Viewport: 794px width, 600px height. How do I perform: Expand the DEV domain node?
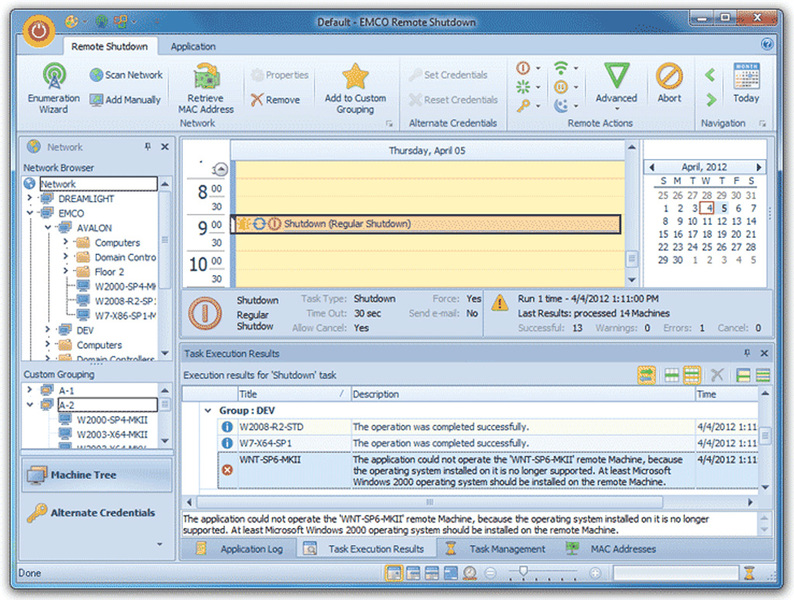coord(48,330)
